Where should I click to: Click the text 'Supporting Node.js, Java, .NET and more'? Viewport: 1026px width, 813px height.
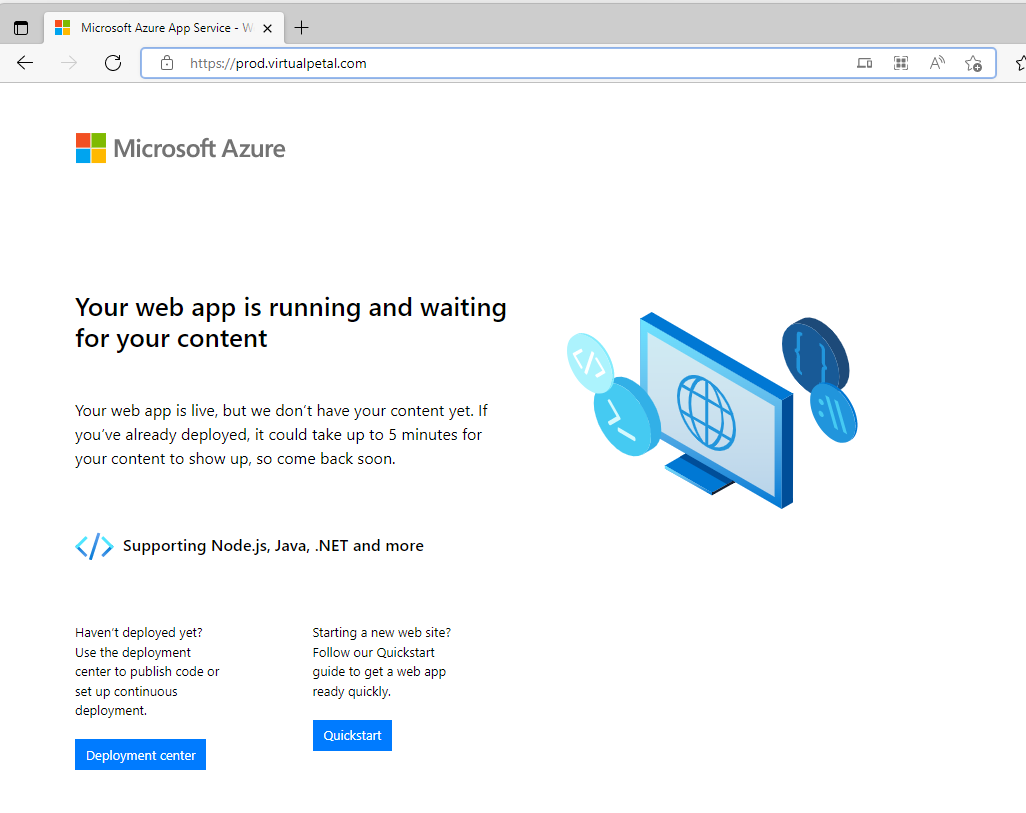(273, 546)
